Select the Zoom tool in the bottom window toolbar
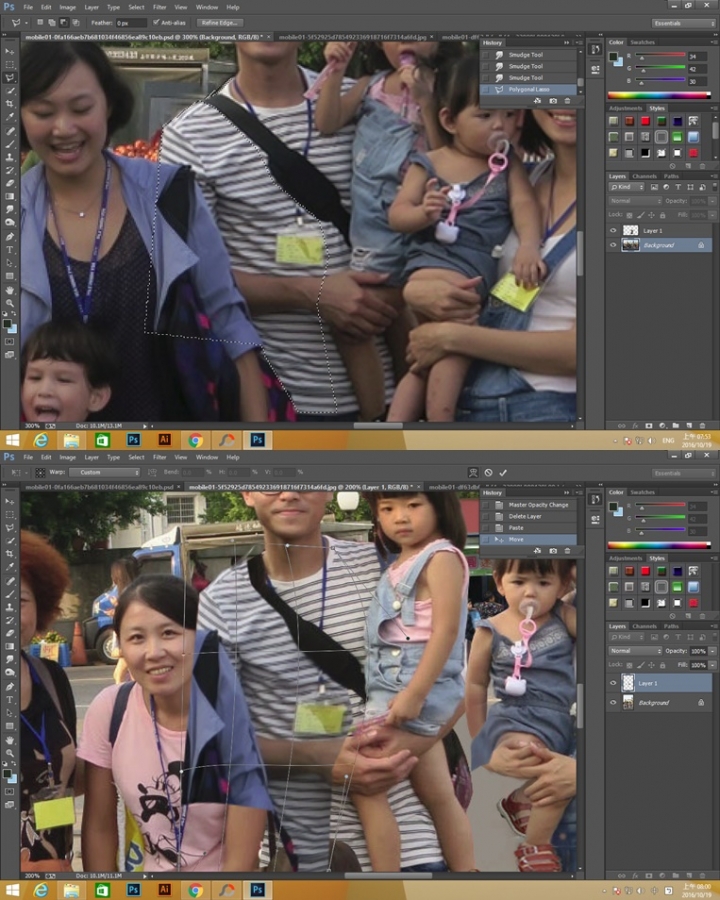 10,753
